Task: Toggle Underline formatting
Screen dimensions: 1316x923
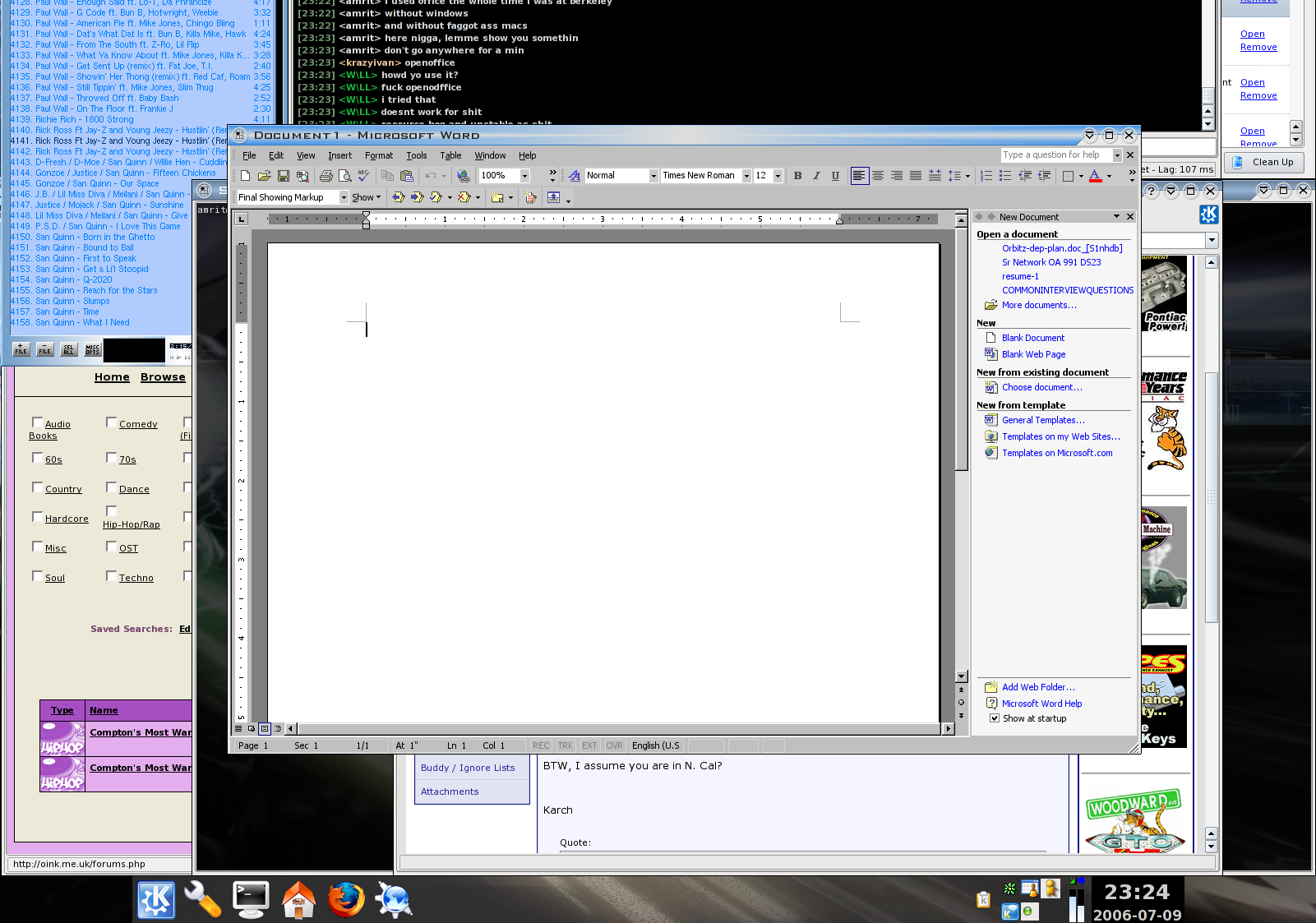Action: click(x=835, y=176)
